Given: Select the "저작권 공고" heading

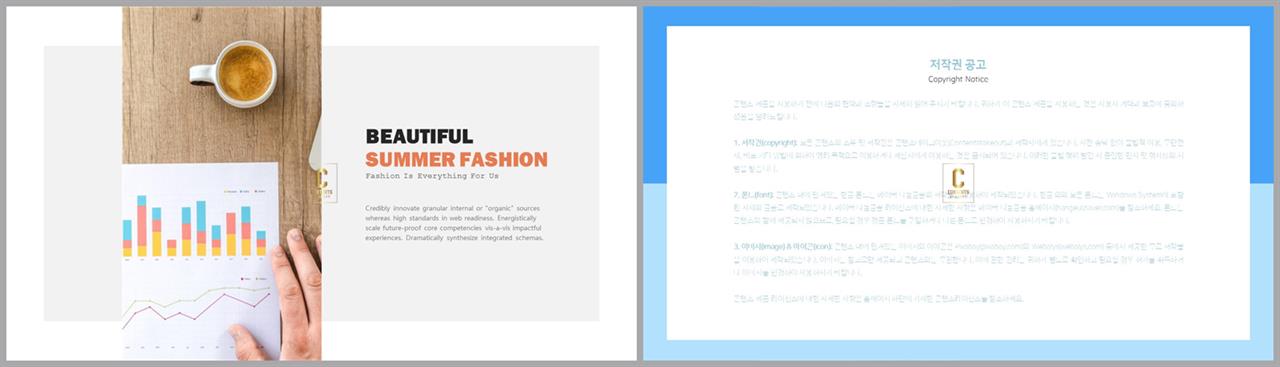Looking at the screenshot, I should 958,64.
